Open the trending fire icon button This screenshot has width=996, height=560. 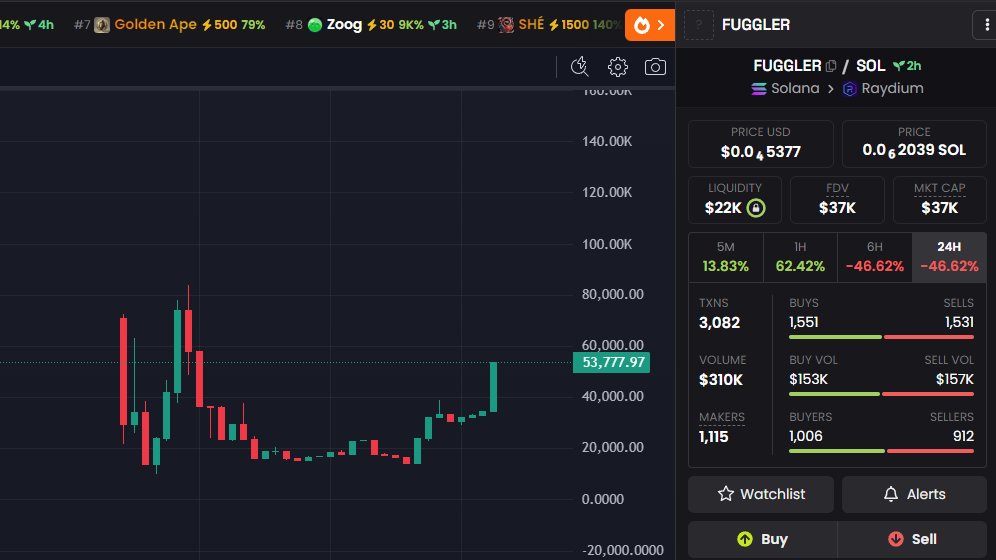coord(649,25)
